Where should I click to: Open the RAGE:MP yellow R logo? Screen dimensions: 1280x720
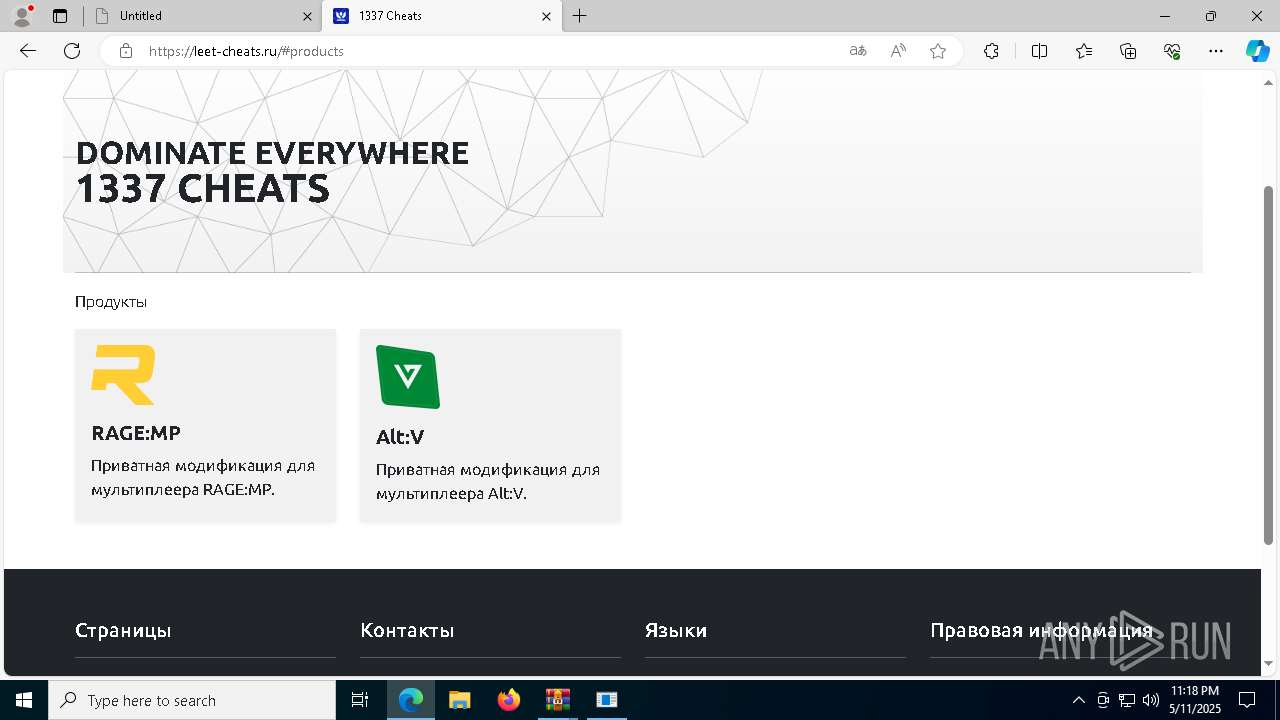[123, 375]
